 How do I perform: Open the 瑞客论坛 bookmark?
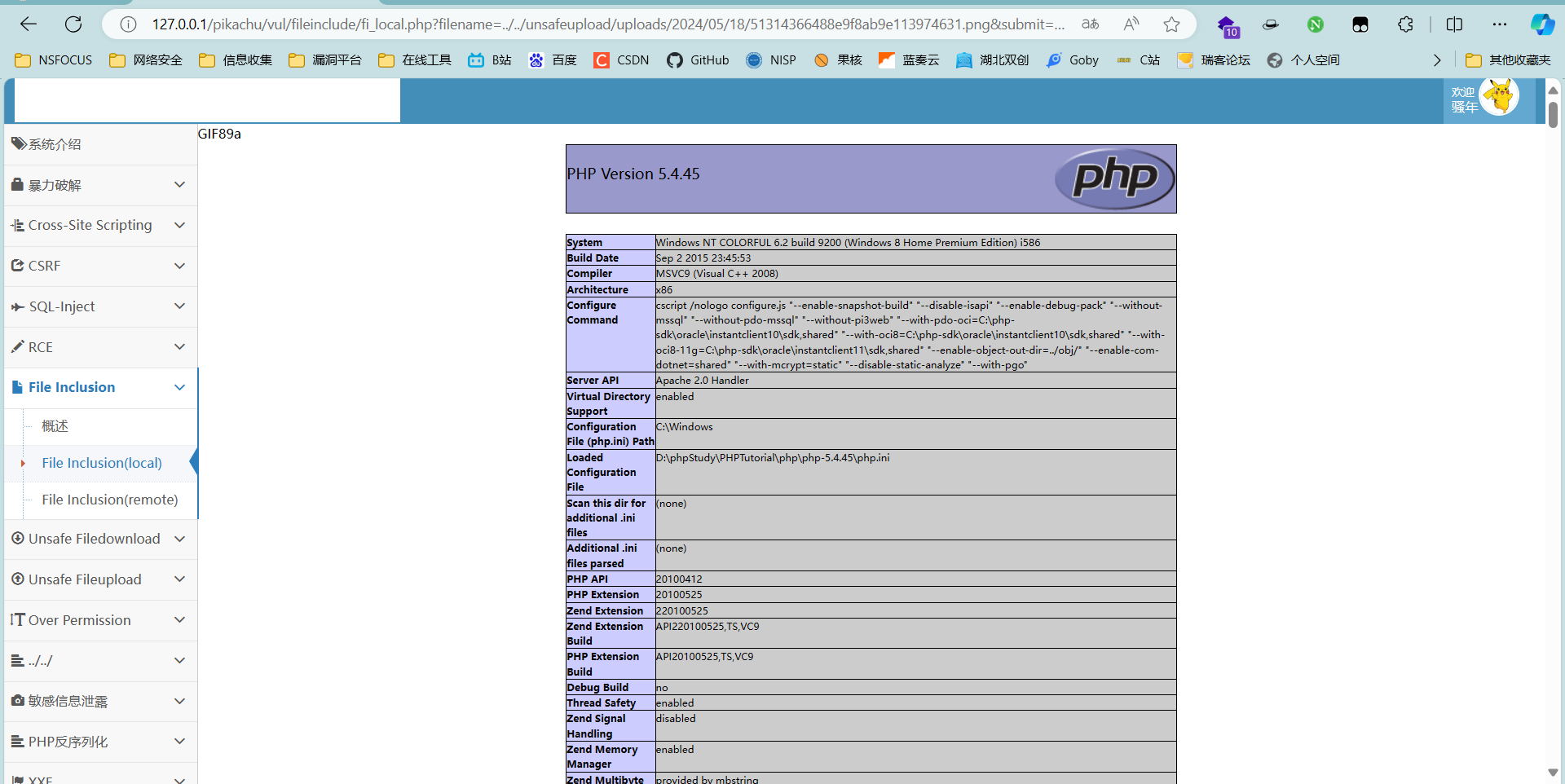pyautogui.click(x=1214, y=60)
